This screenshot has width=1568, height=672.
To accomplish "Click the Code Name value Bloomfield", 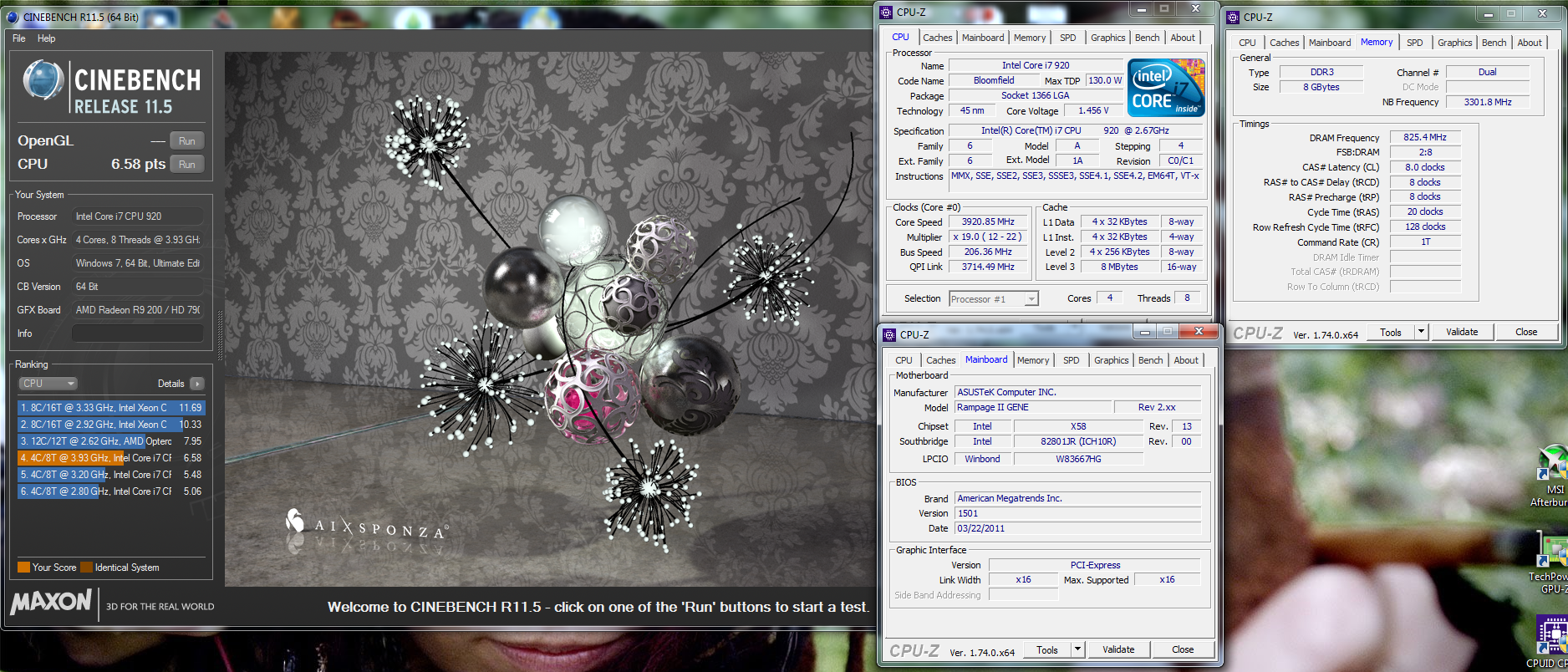I will pyautogui.click(x=994, y=81).
